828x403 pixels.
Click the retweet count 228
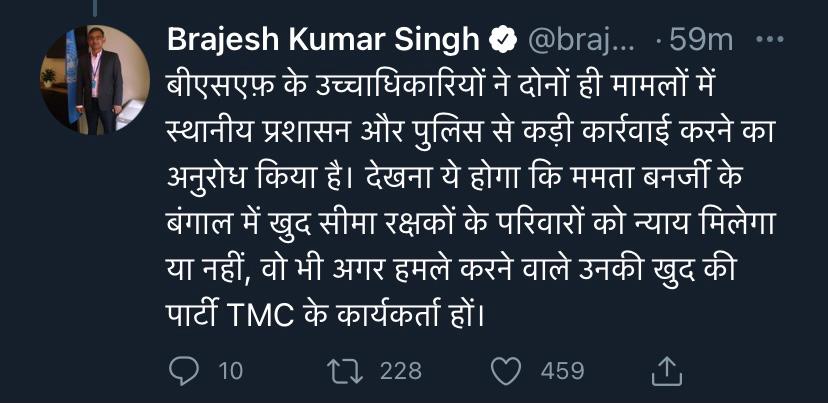point(401,371)
